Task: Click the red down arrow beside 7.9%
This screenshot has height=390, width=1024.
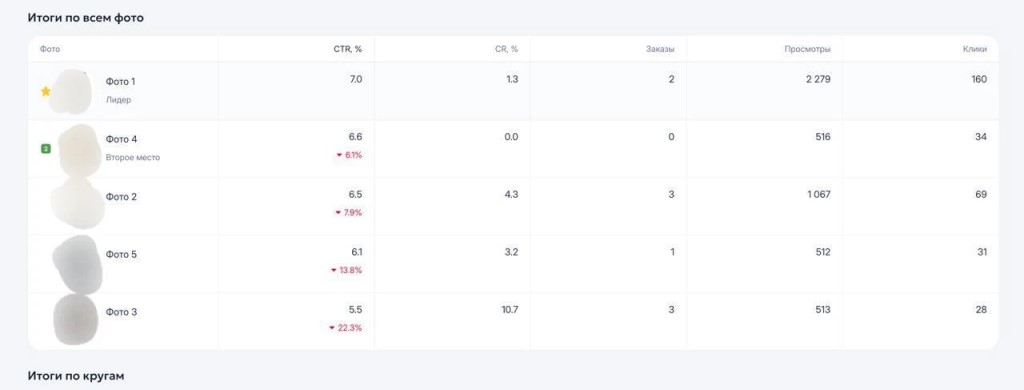Action: tap(338, 212)
